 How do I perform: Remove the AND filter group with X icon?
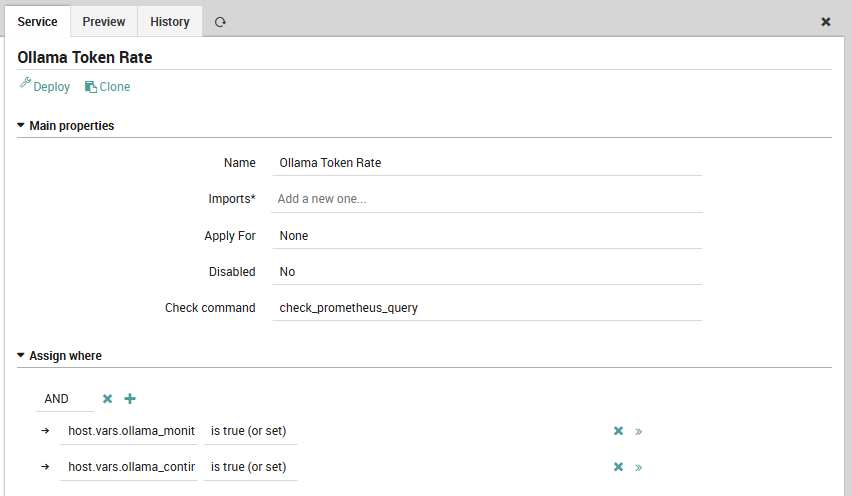point(108,399)
